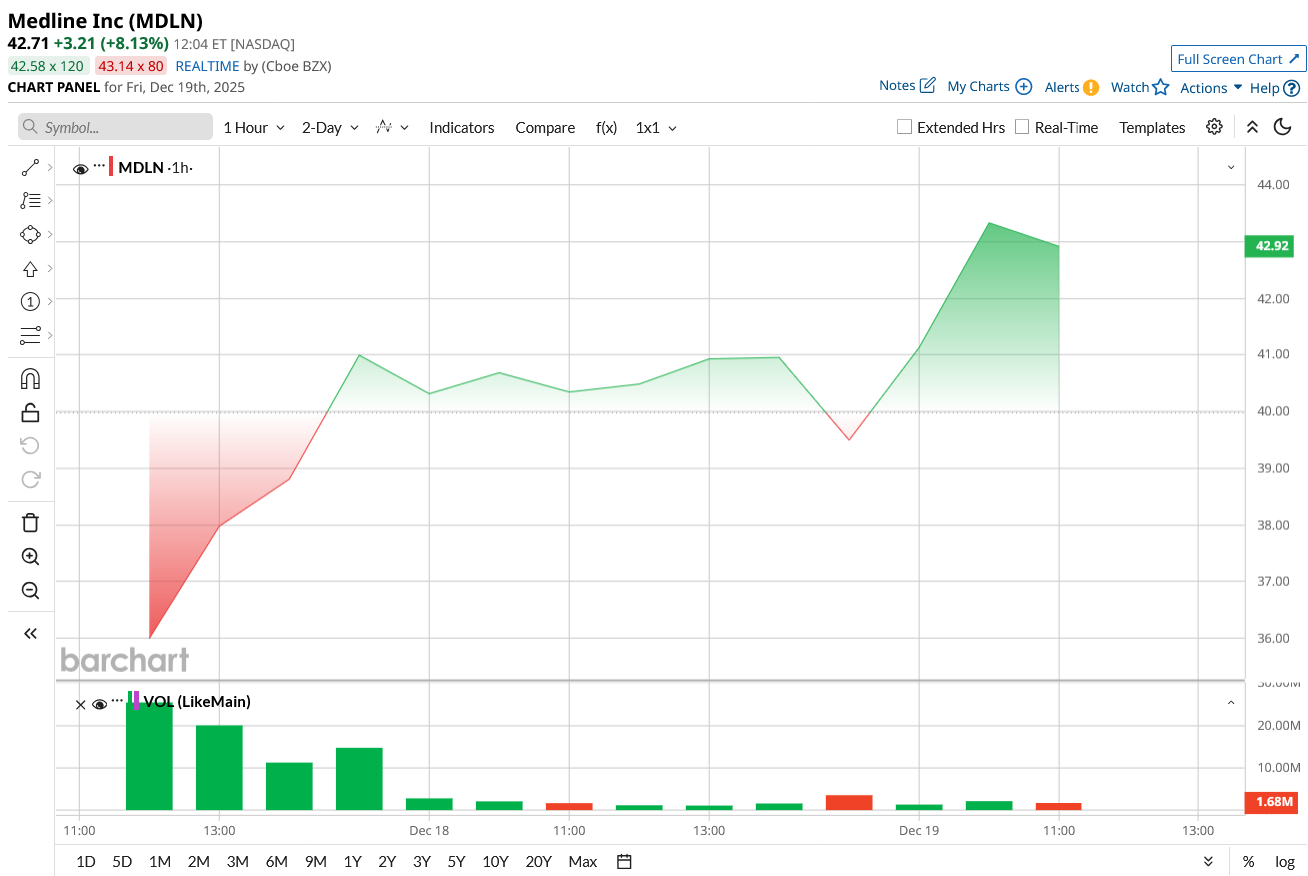Open the Templates menu

[1152, 128]
